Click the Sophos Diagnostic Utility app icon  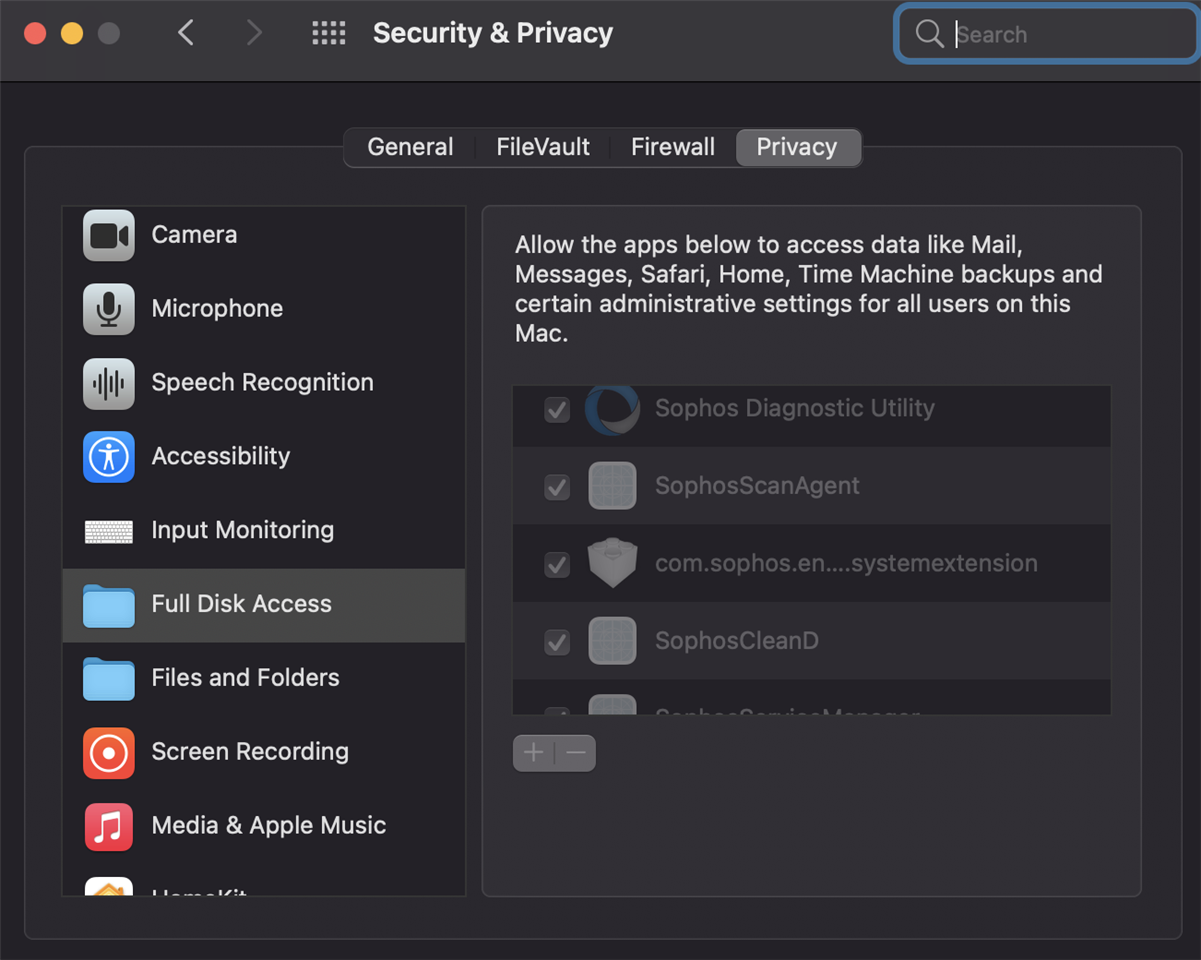tap(612, 409)
